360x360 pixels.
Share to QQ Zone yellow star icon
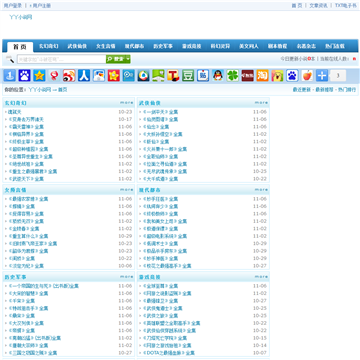coord(39,76)
